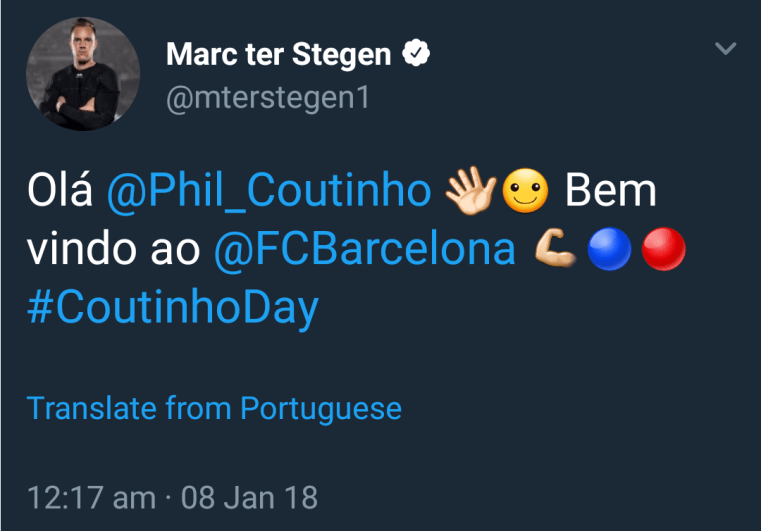Open the @Phil_Coutinho mention

tap(269, 191)
